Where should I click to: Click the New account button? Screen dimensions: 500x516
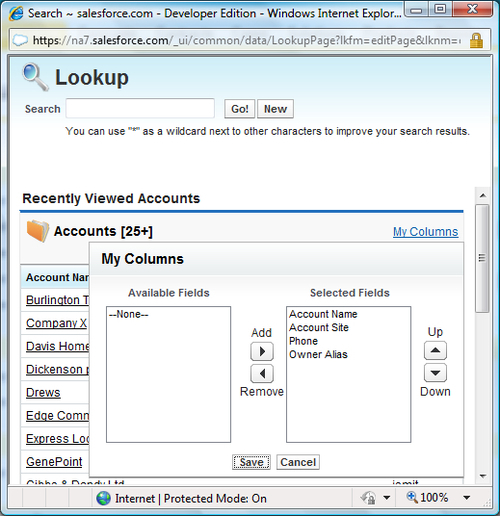click(275, 109)
